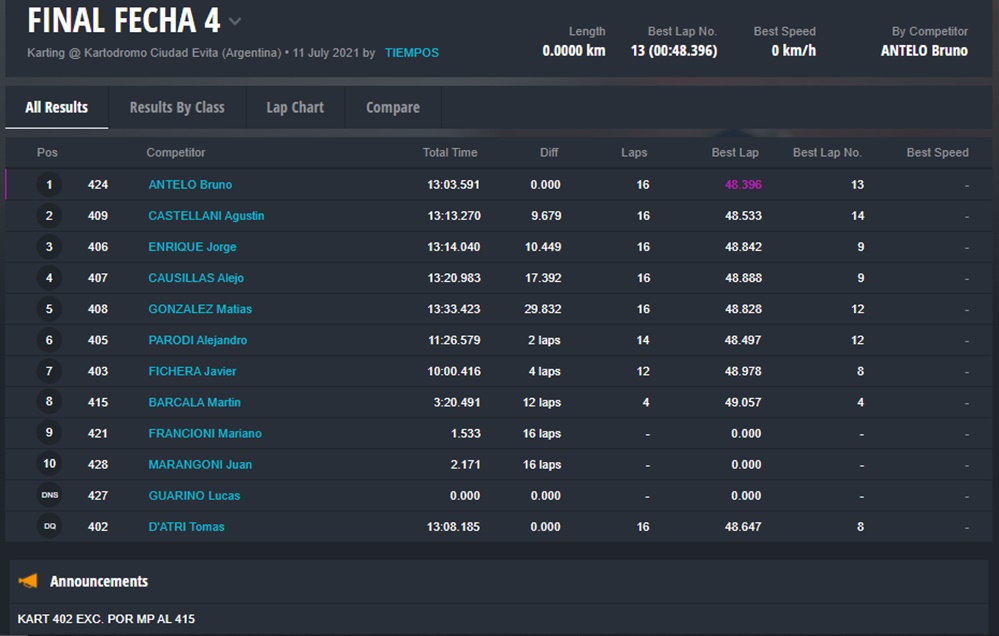The image size is (999, 636).
Task: Open CASTELLANI Agustin competitor page
Action: [x=206, y=216]
